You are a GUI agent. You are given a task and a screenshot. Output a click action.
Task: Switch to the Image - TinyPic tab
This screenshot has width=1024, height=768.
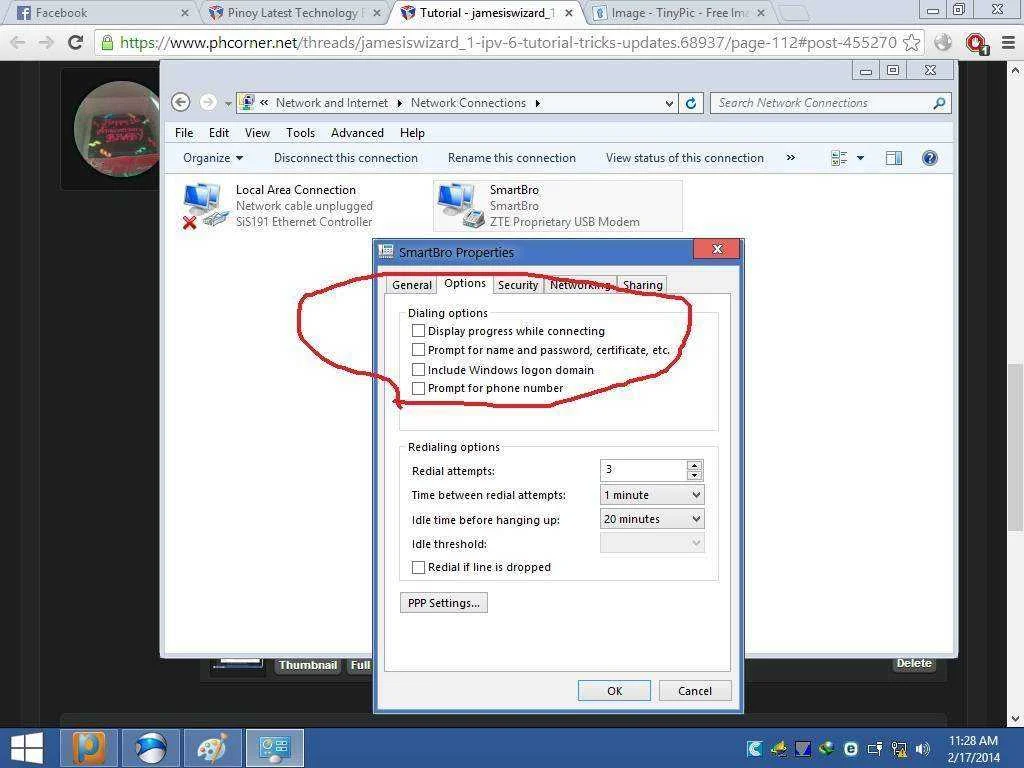tap(680, 12)
